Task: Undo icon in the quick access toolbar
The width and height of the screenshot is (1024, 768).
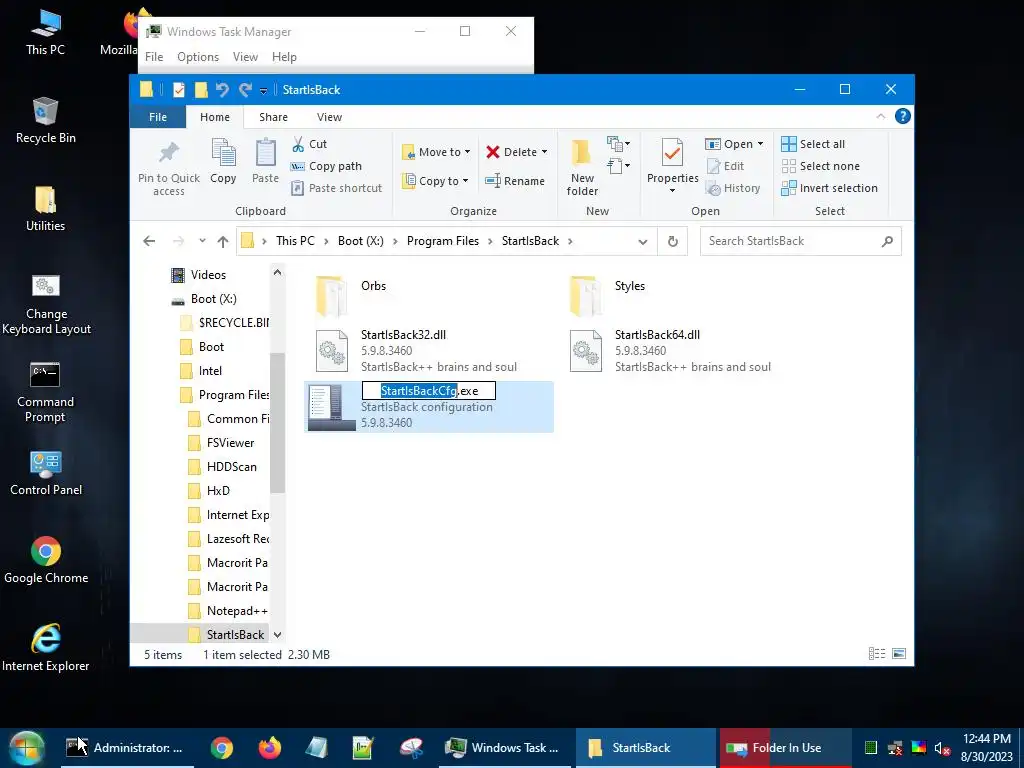Action: [x=223, y=89]
